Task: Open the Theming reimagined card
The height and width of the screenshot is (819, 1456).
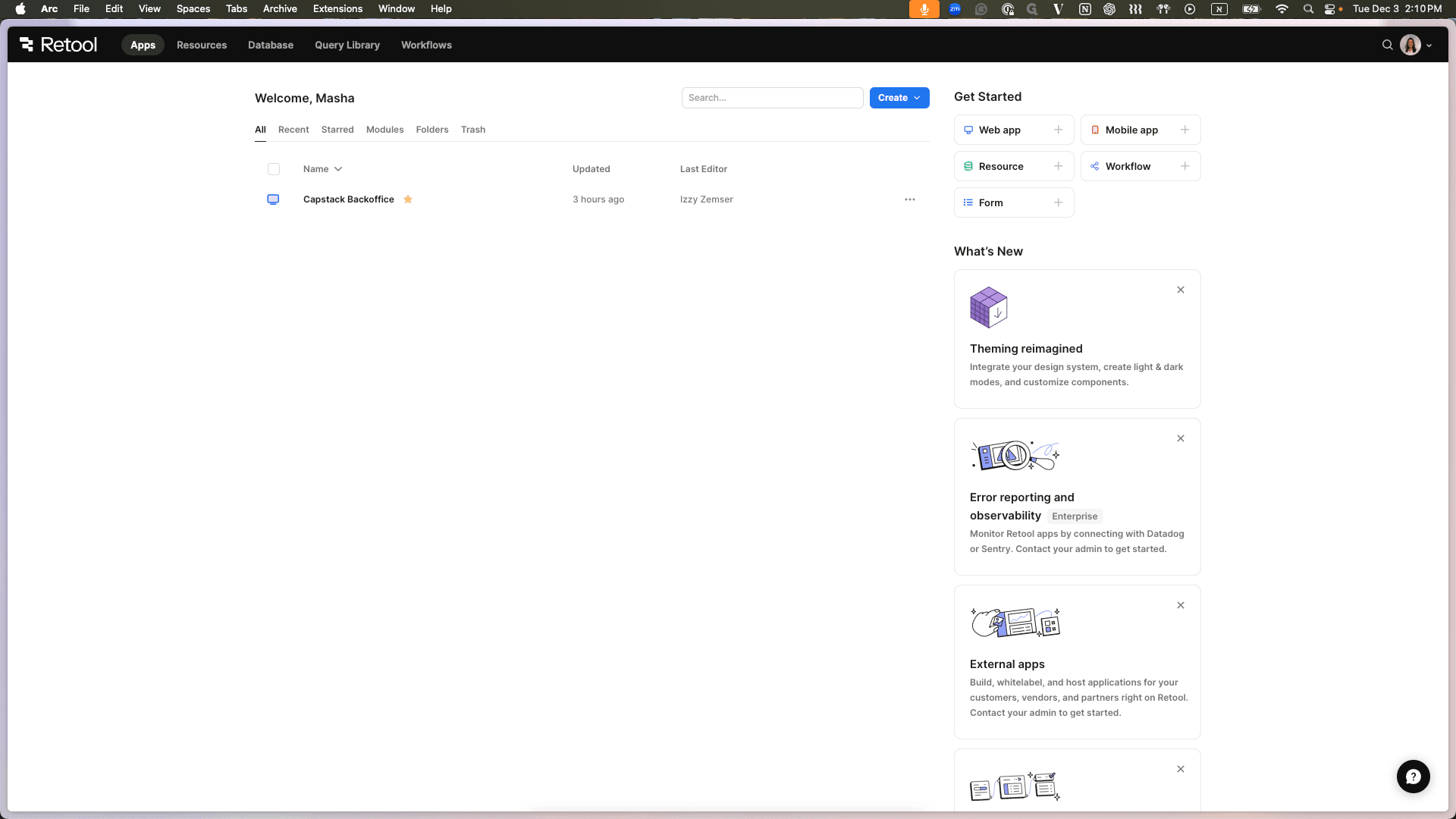Action: [1077, 339]
